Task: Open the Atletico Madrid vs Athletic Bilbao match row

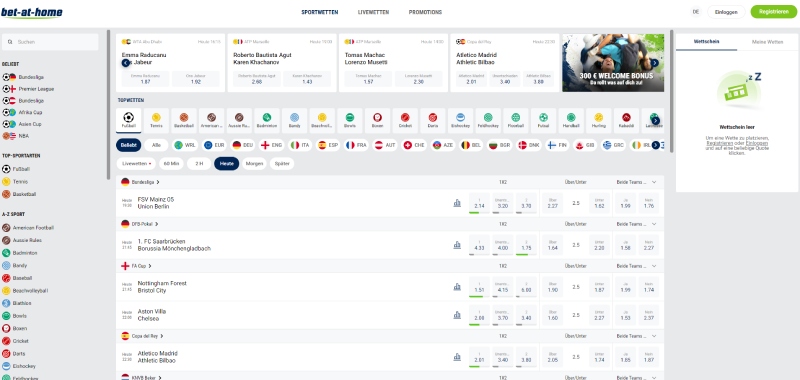Action: tap(390, 357)
